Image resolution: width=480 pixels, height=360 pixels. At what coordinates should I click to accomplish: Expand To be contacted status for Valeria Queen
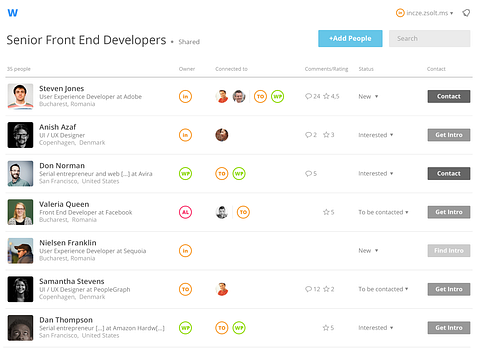coord(383,212)
